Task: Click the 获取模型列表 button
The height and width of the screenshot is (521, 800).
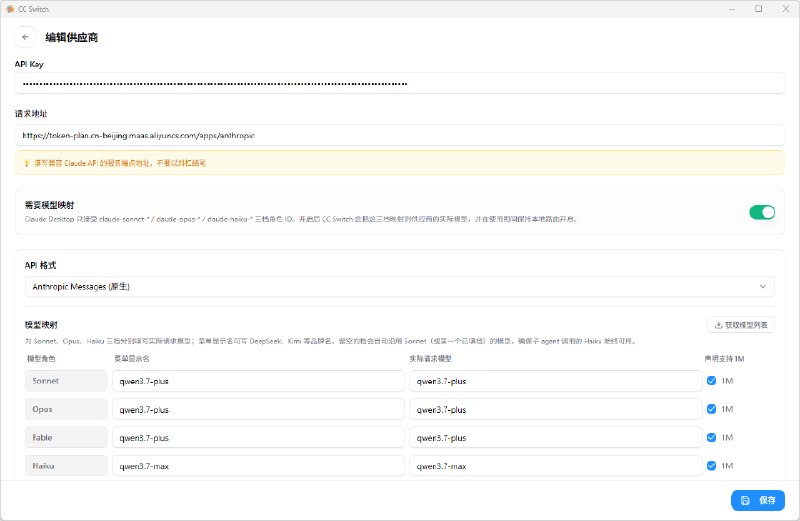Action: (x=741, y=325)
